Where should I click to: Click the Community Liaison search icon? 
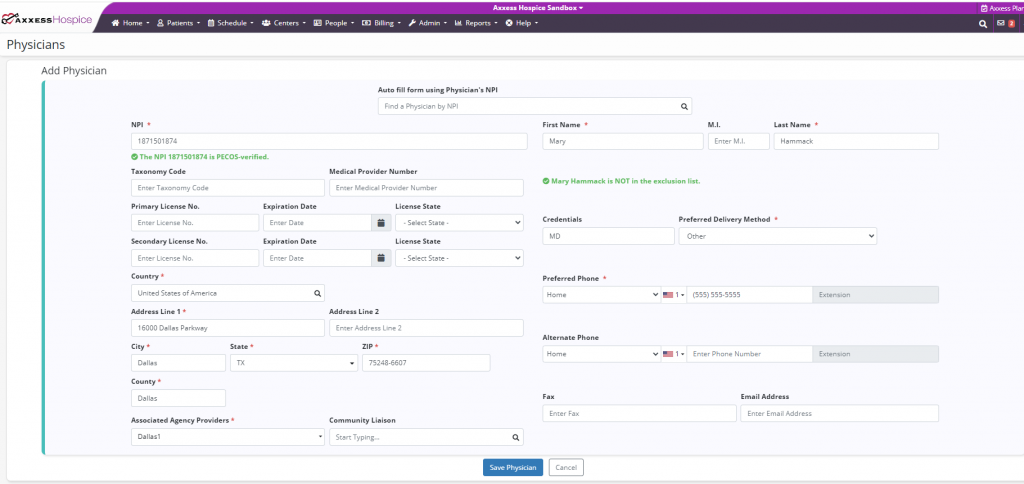[516, 437]
